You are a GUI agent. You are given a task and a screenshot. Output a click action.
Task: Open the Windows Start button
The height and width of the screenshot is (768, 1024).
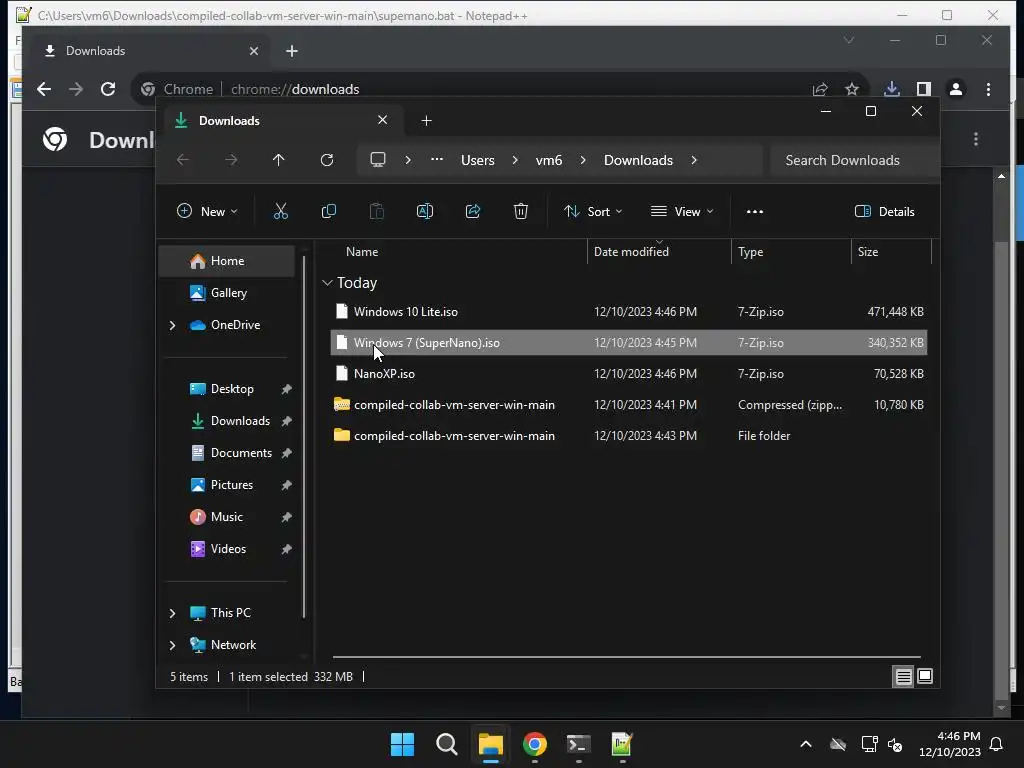point(402,744)
